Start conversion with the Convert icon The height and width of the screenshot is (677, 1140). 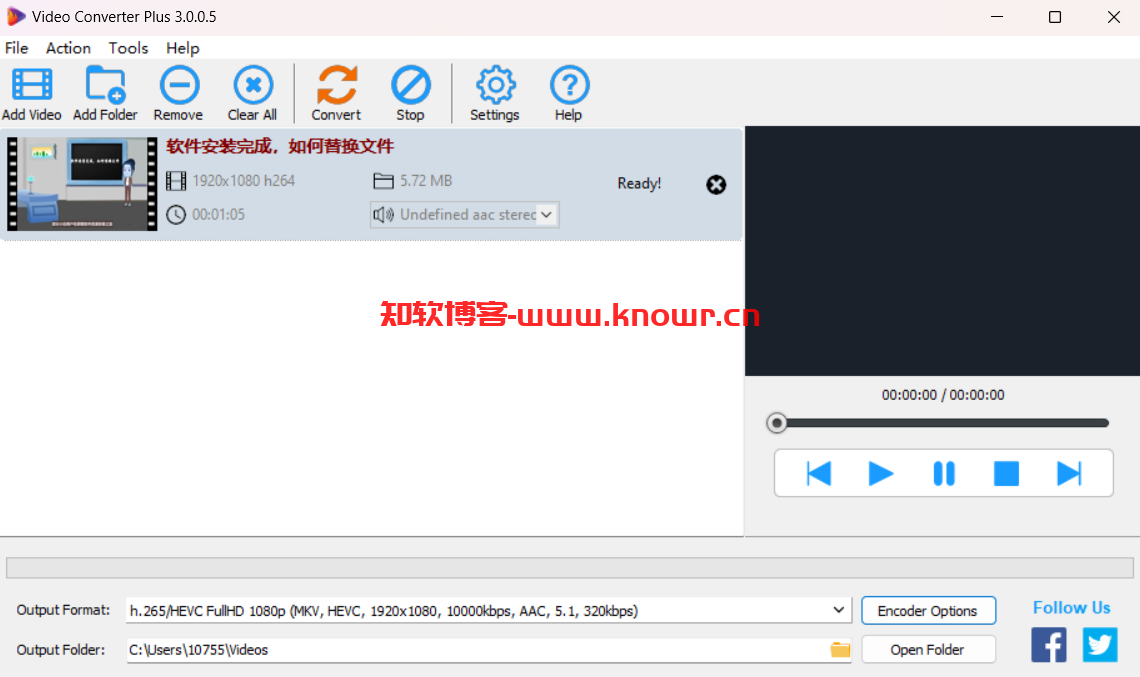point(337,85)
